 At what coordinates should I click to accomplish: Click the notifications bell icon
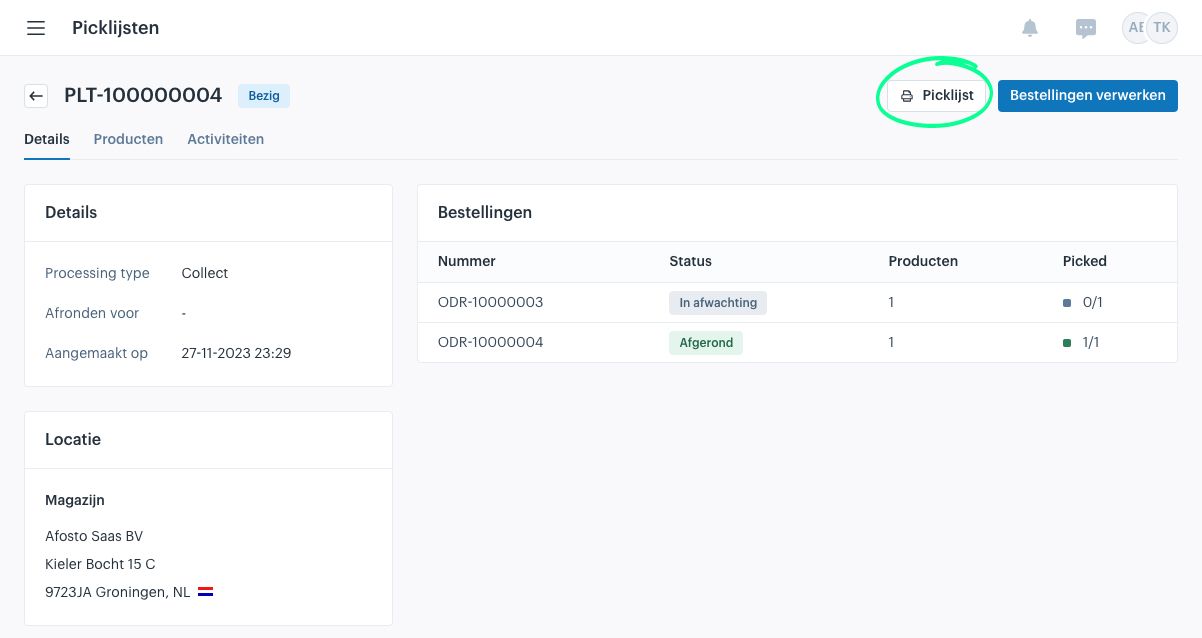tap(1030, 28)
